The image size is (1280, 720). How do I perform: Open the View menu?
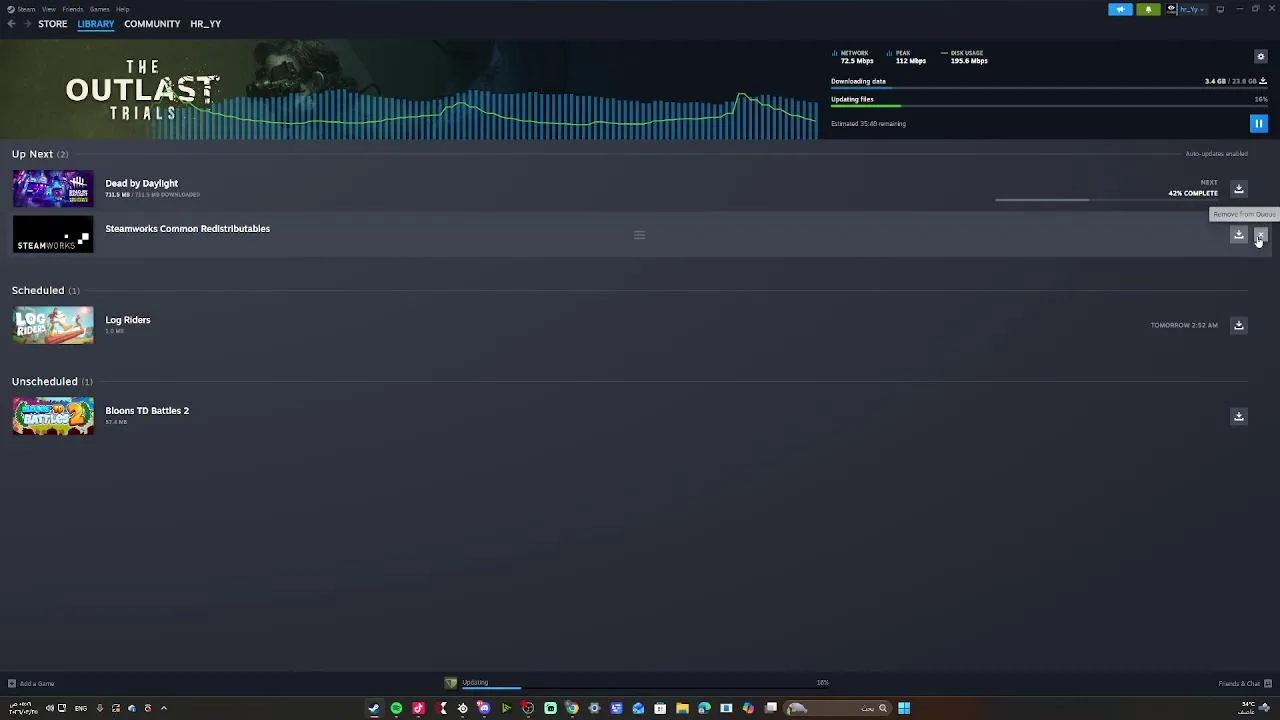click(x=48, y=9)
